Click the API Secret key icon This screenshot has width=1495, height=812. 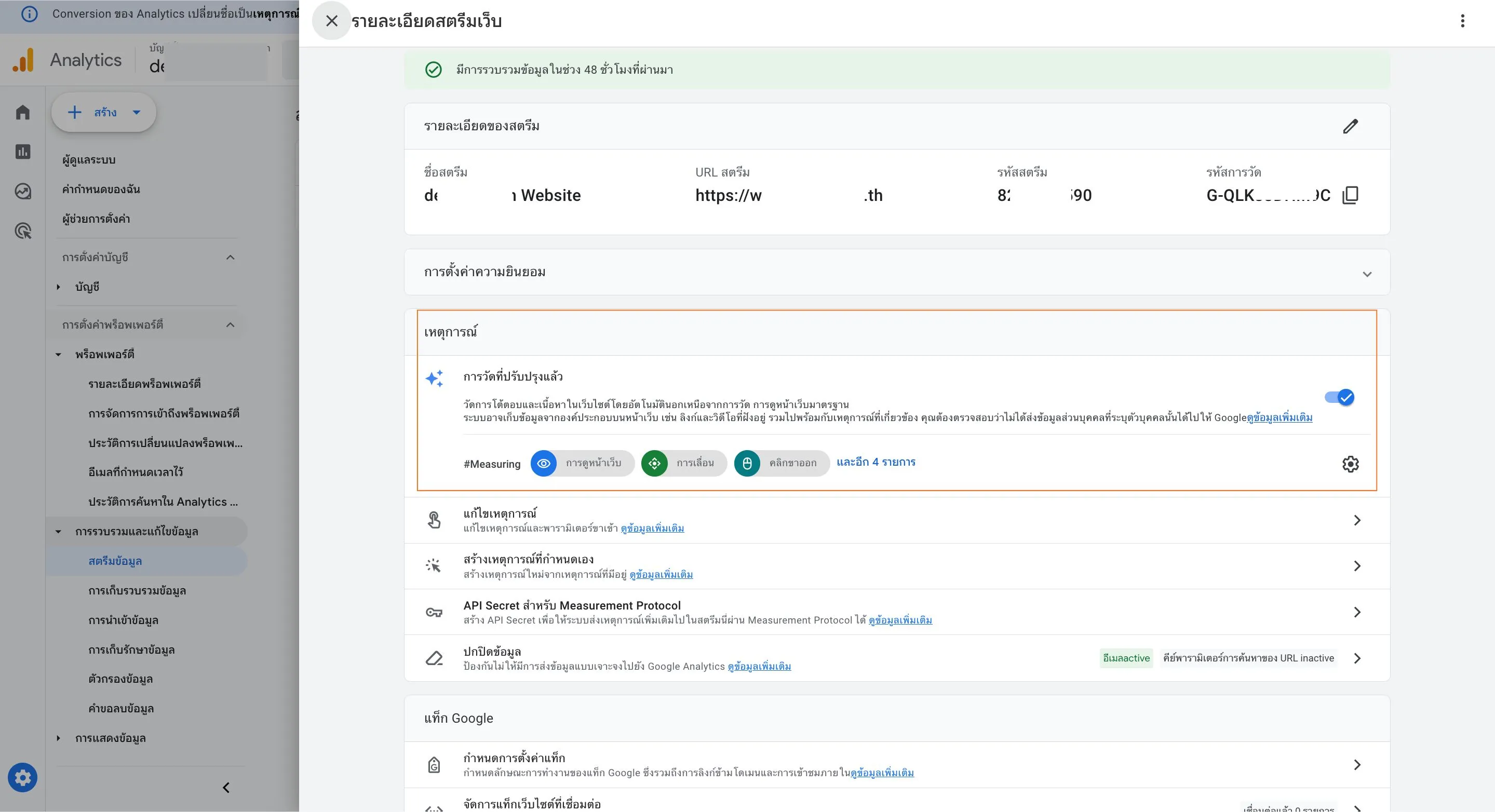click(434, 612)
